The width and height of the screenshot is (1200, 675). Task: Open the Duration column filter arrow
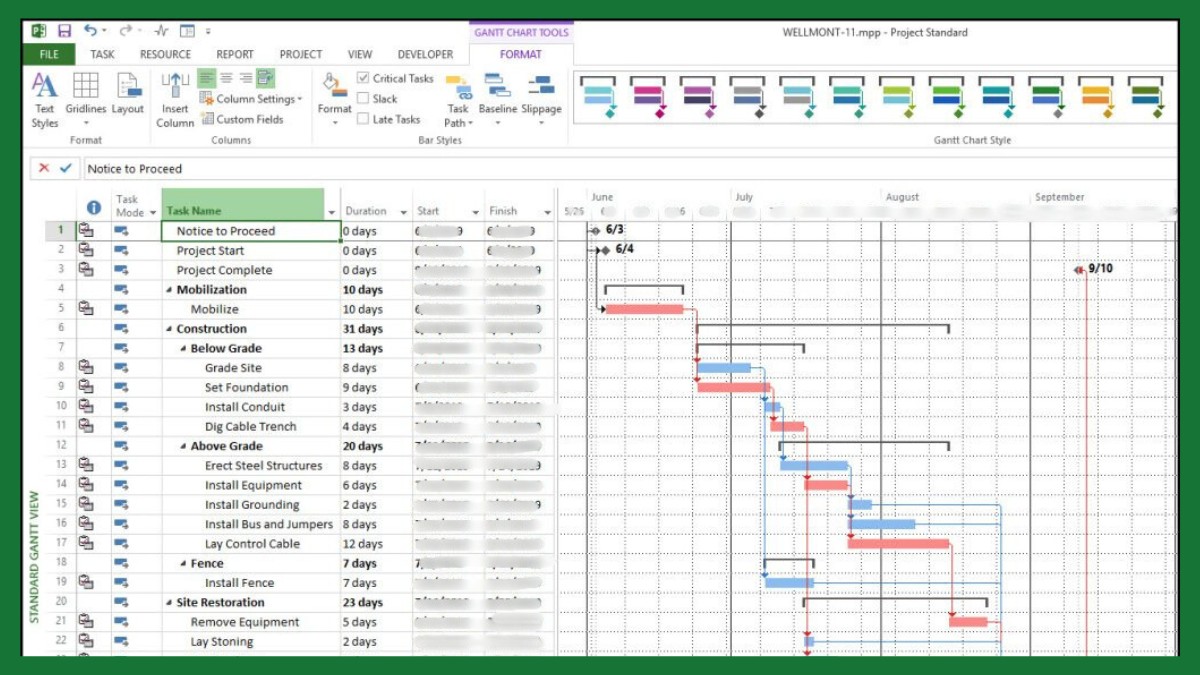pyautogui.click(x=404, y=212)
